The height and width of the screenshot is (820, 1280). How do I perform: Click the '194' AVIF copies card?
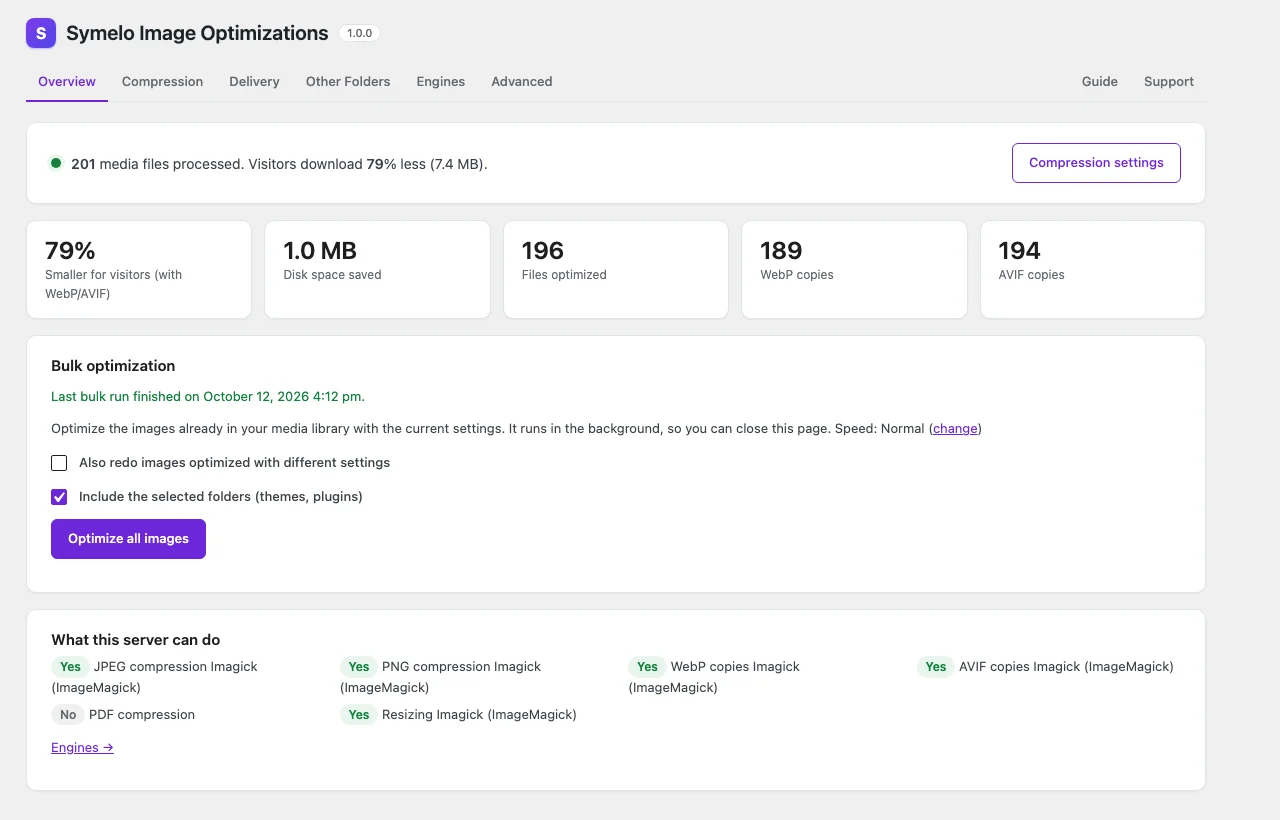coord(1093,270)
